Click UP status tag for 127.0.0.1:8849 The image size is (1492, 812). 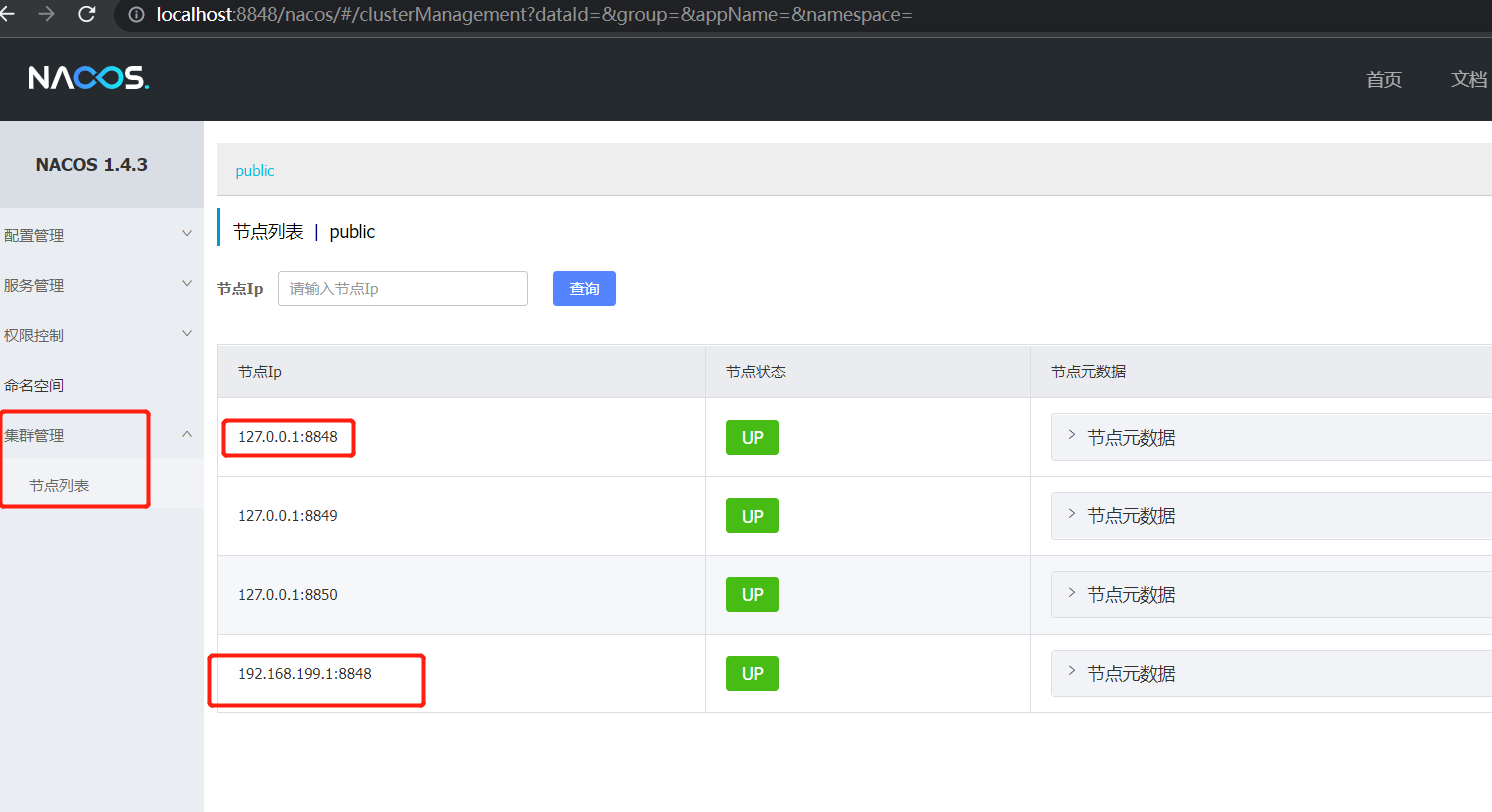[752, 516]
